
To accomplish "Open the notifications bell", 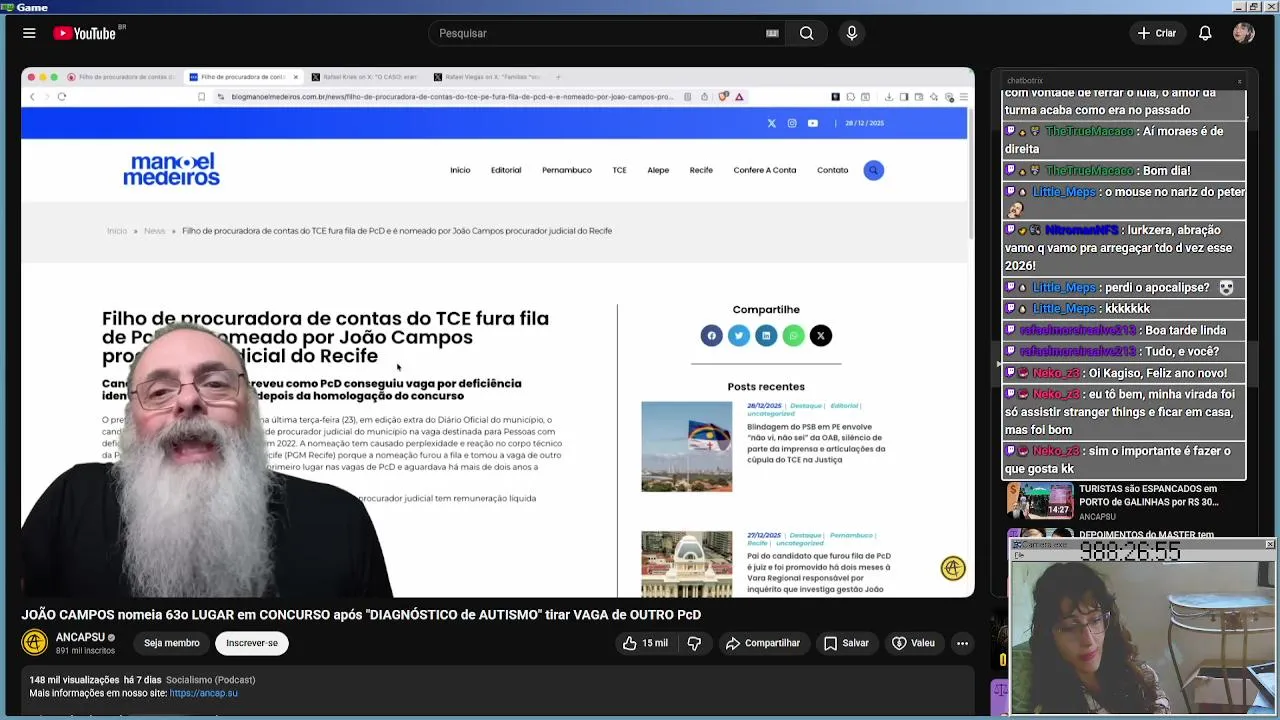I will point(1205,33).
